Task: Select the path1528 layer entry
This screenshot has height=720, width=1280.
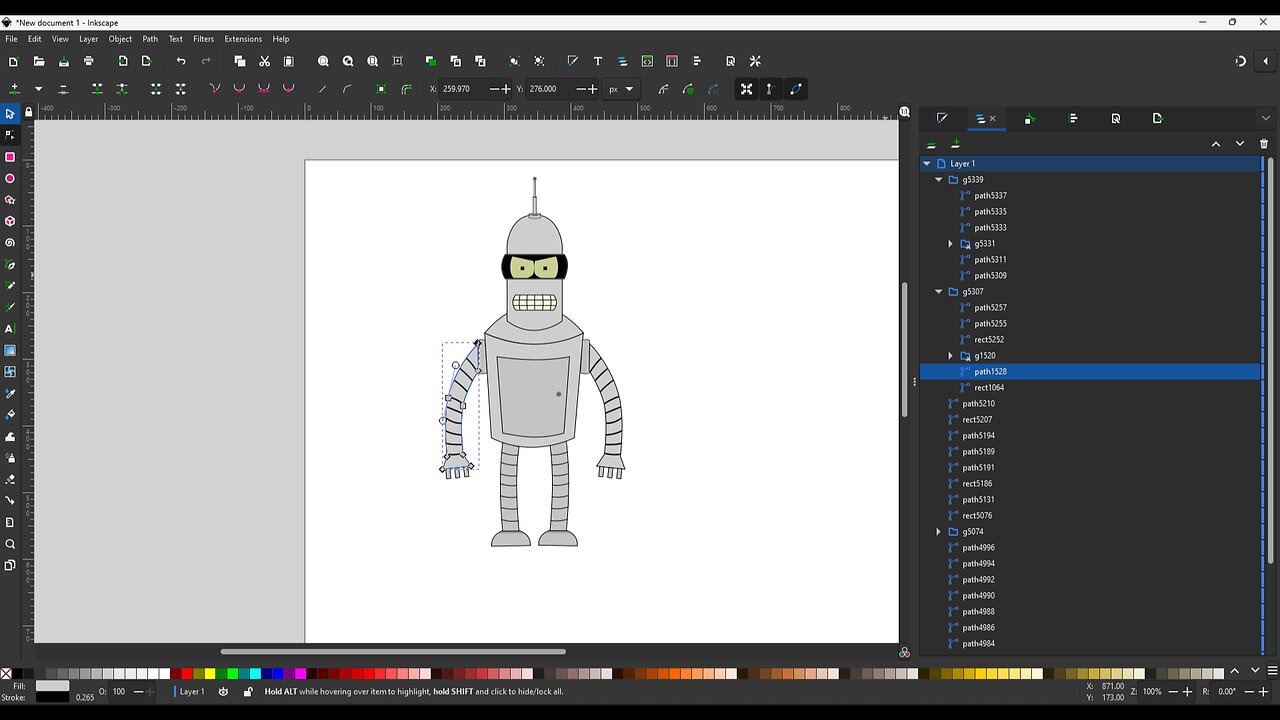Action: 990,371
